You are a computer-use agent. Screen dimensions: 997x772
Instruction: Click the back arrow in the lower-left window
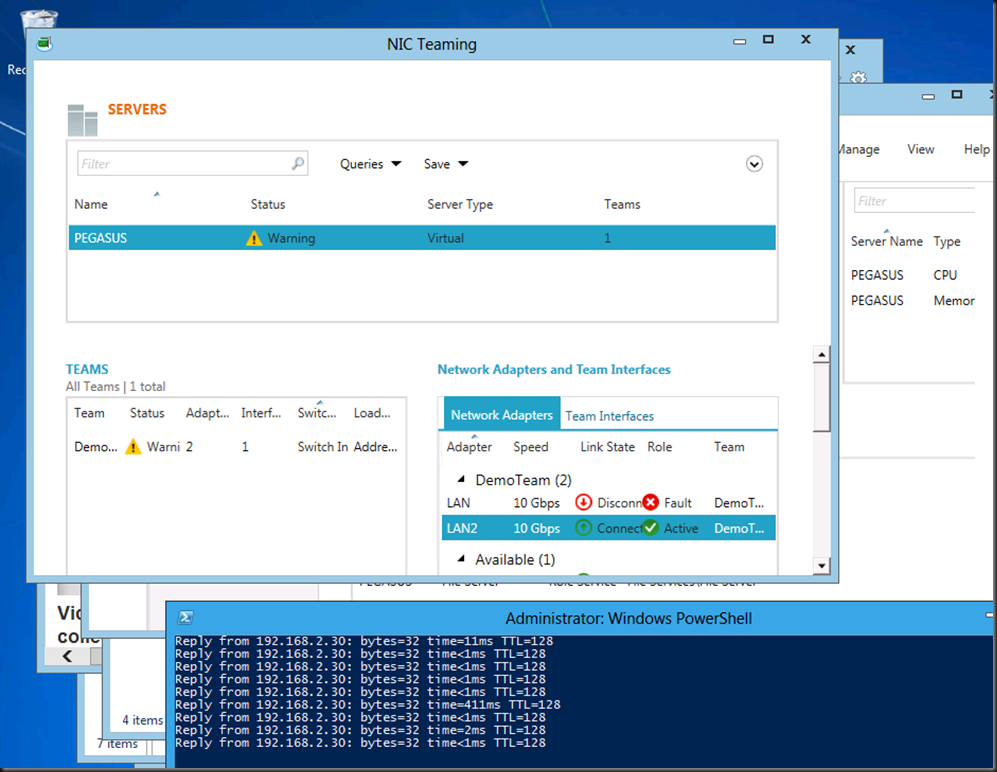click(x=67, y=656)
